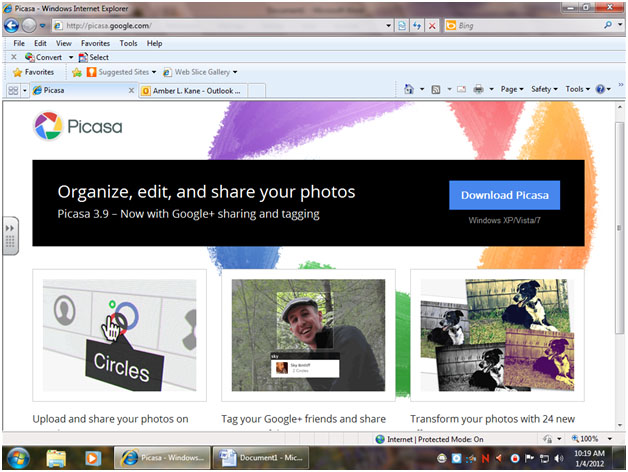Image resolution: width=628 pixels, height=472 pixels.
Task: Switch to Amber L. Kane - Outlook tab
Action: (193, 91)
